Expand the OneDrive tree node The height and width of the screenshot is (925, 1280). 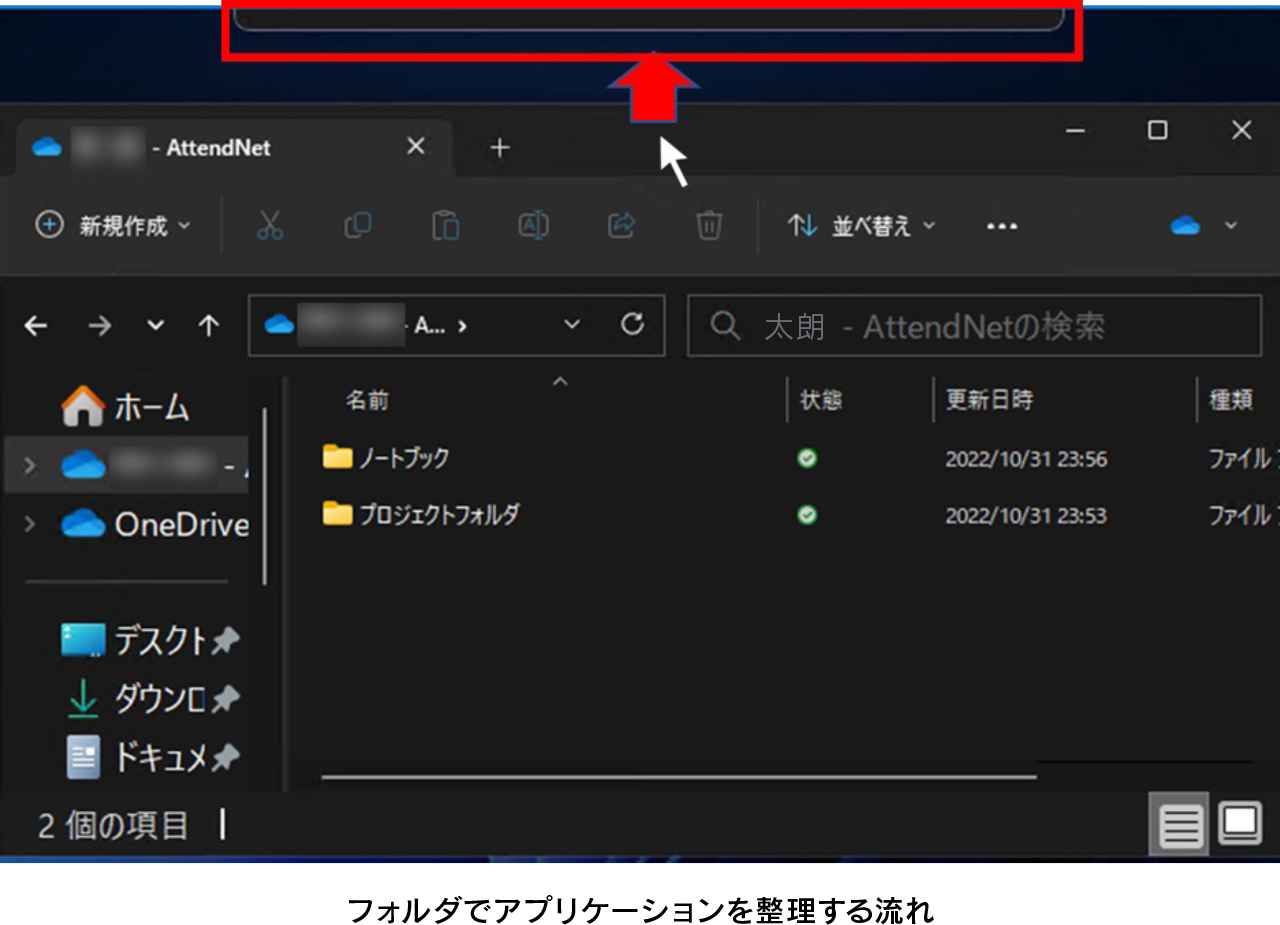[29, 524]
